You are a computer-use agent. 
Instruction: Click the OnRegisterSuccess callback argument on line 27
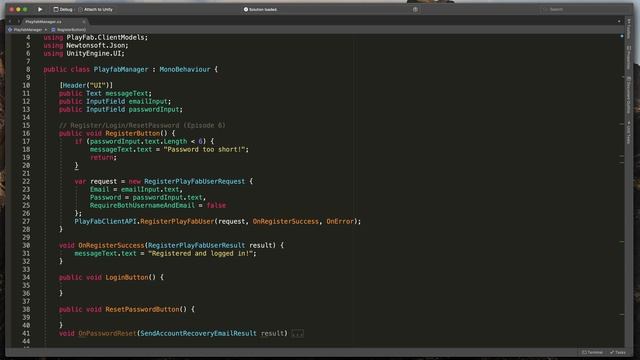[286, 221]
